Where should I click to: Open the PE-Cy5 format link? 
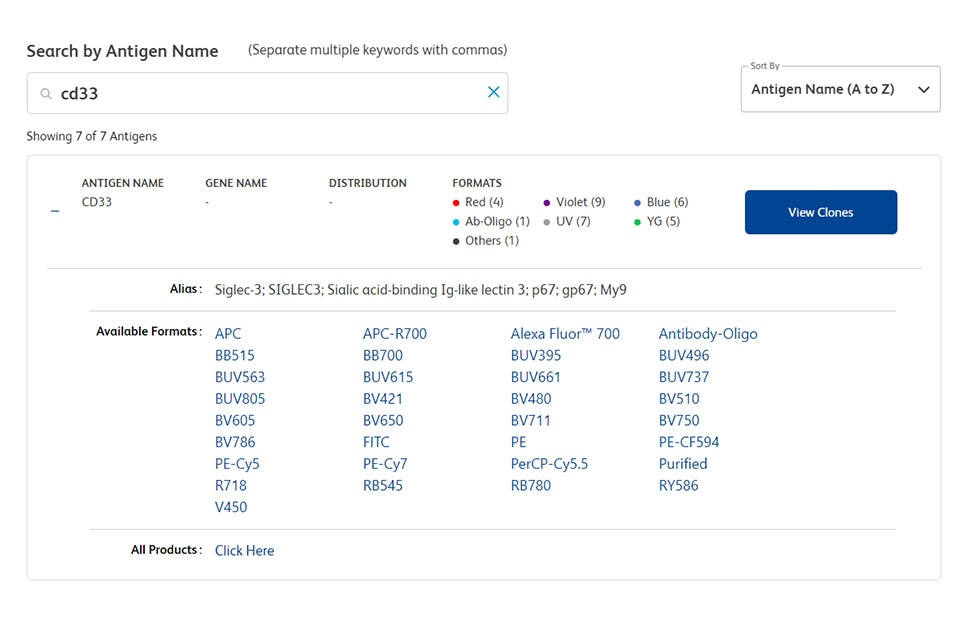click(237, 464)
